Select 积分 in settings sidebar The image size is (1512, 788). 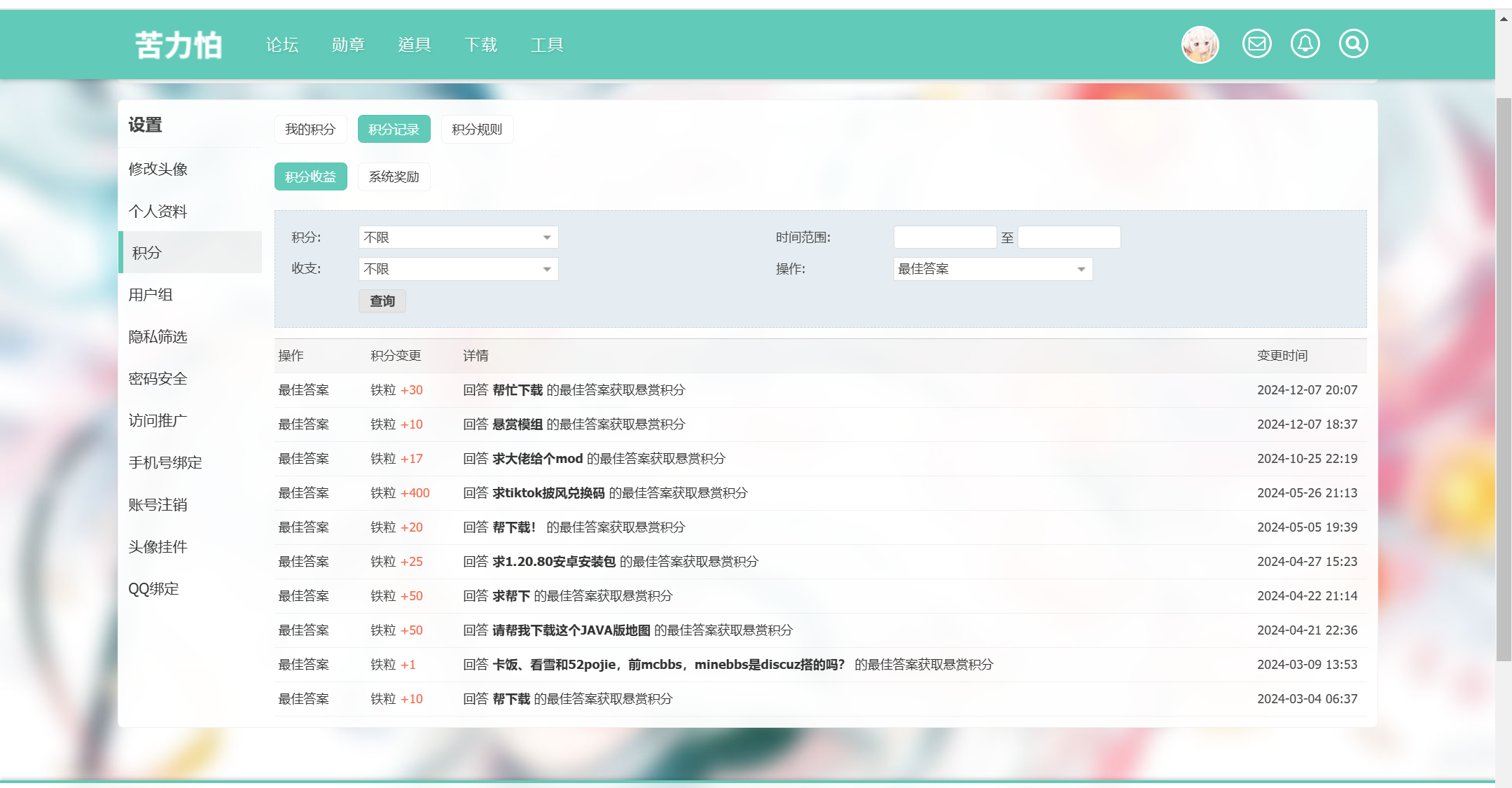[x=190, y=252]
